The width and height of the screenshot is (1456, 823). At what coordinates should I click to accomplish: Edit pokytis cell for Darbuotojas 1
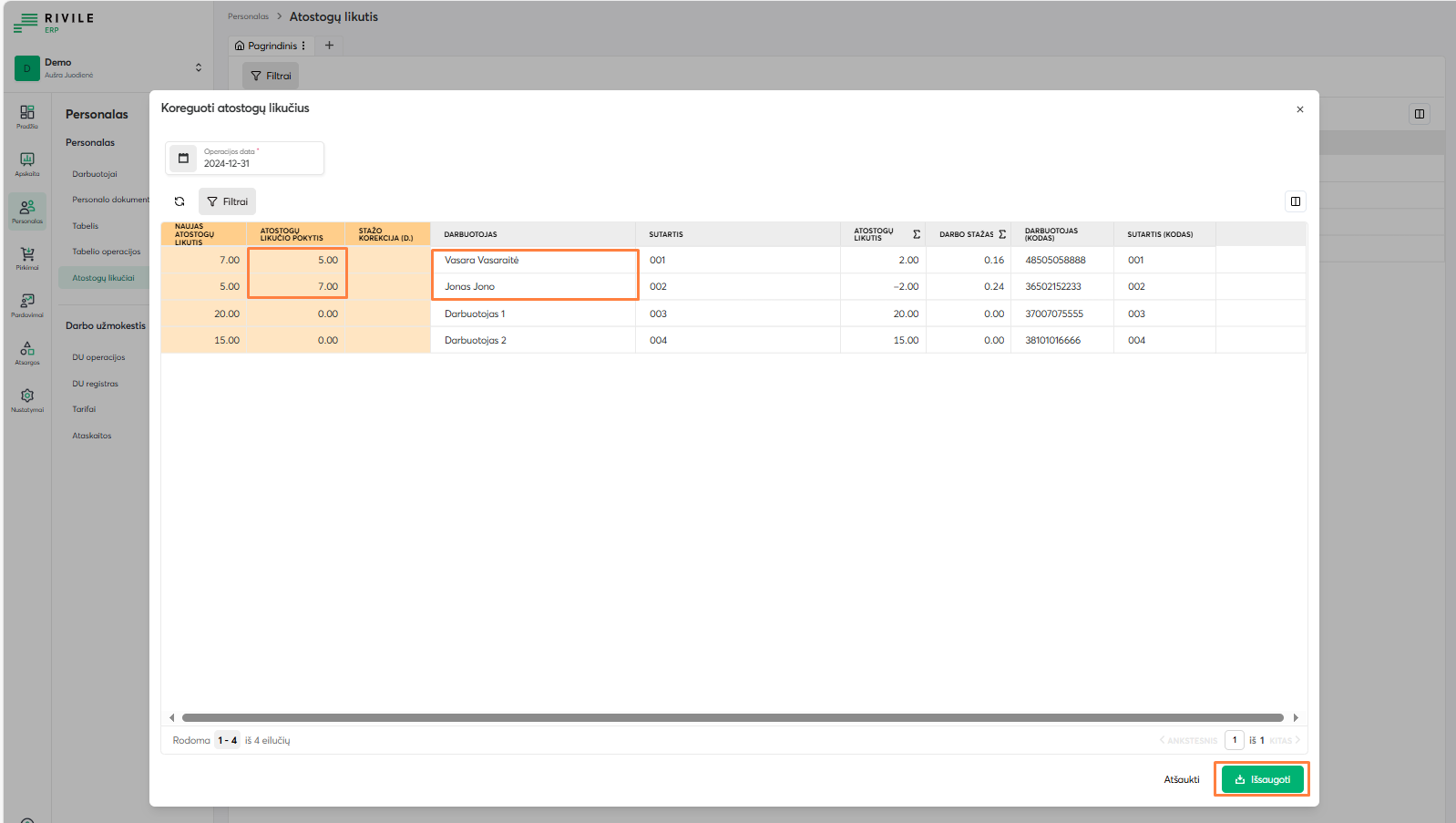[x=297, y=314]
